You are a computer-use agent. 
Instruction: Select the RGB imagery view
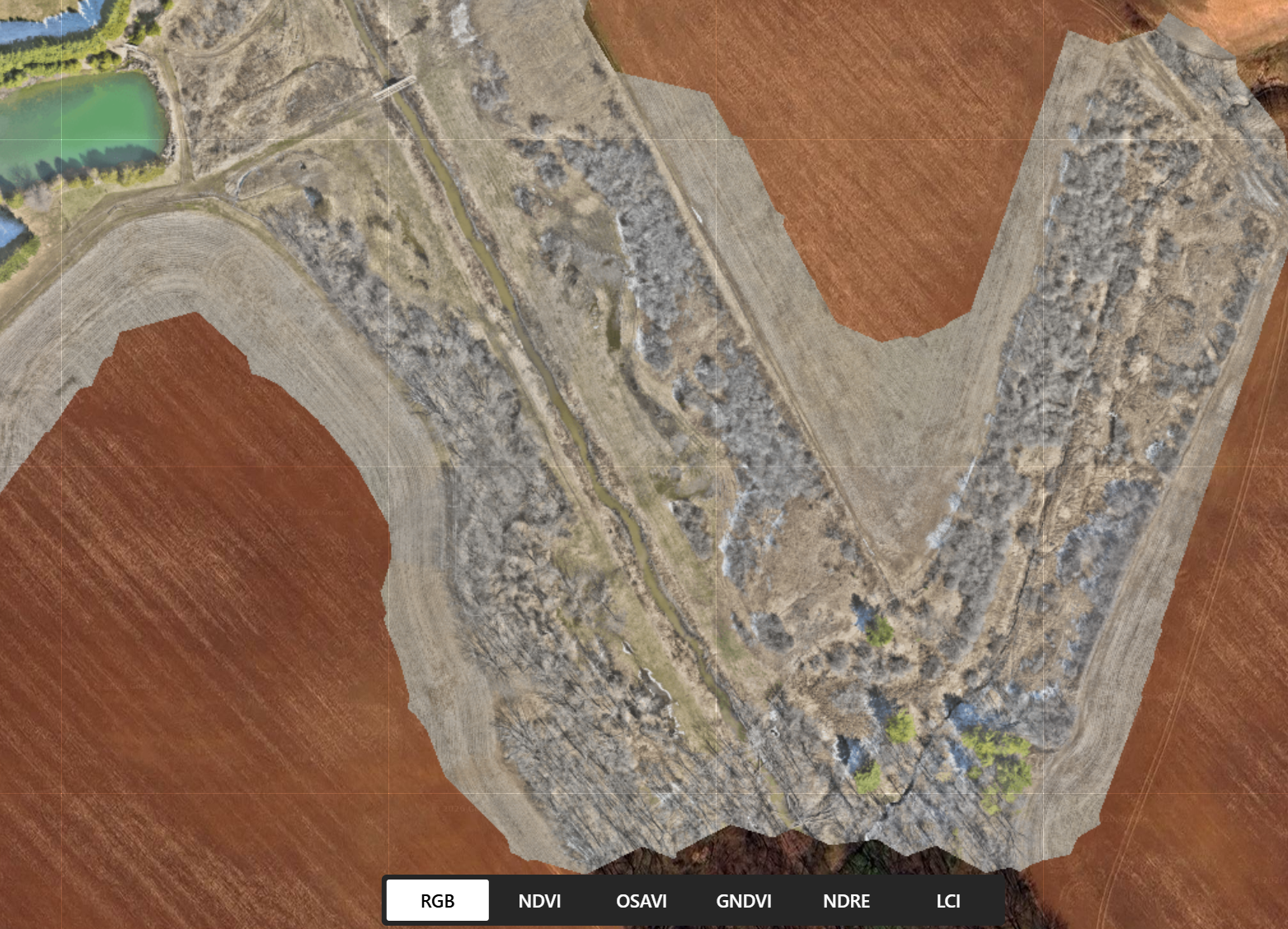click(438, 900)
